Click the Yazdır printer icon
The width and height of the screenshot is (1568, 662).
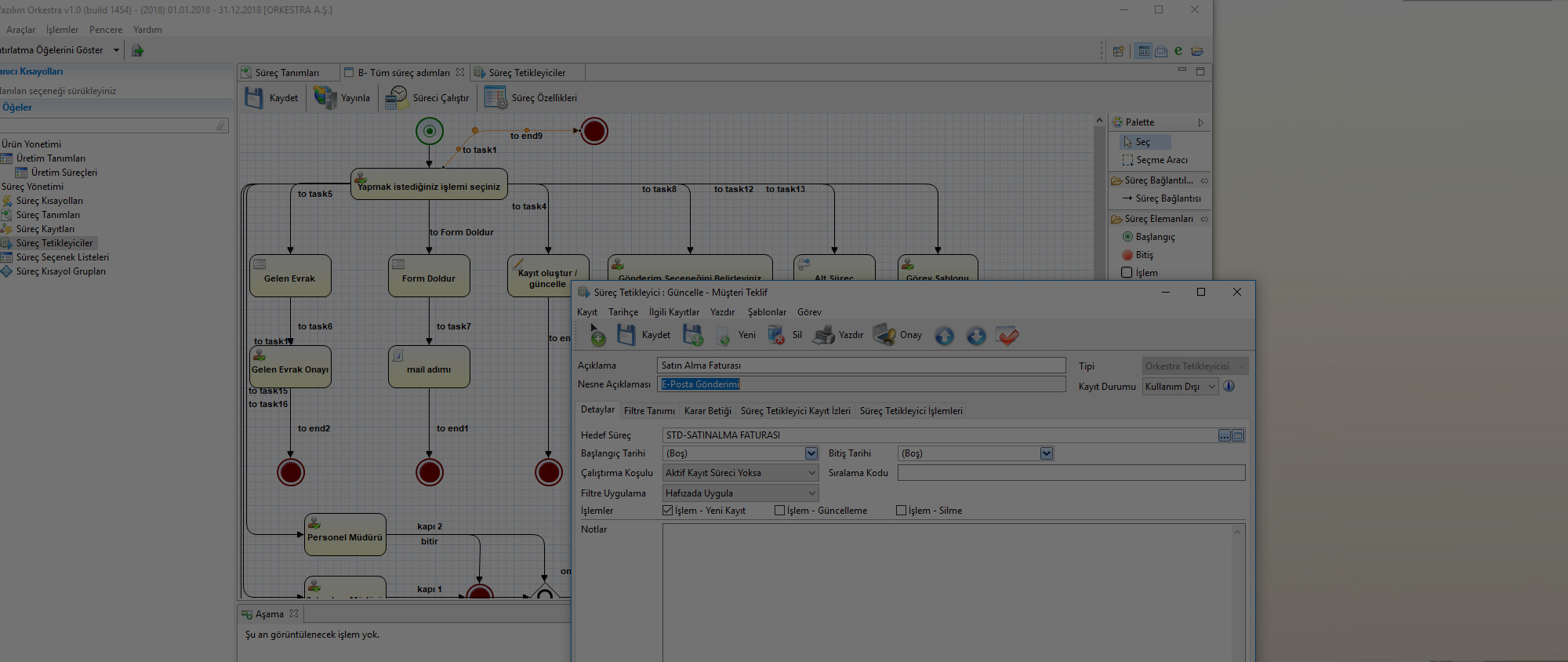pos(823,336)
